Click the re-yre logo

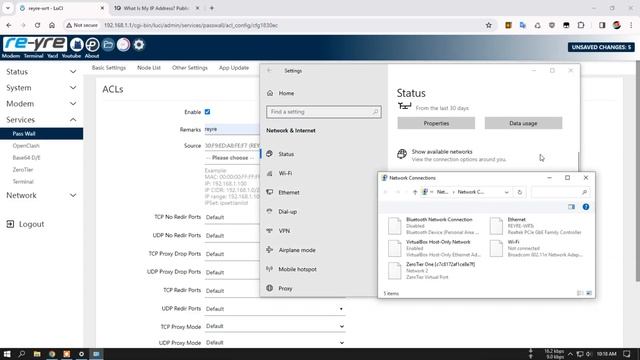point(35,44)
